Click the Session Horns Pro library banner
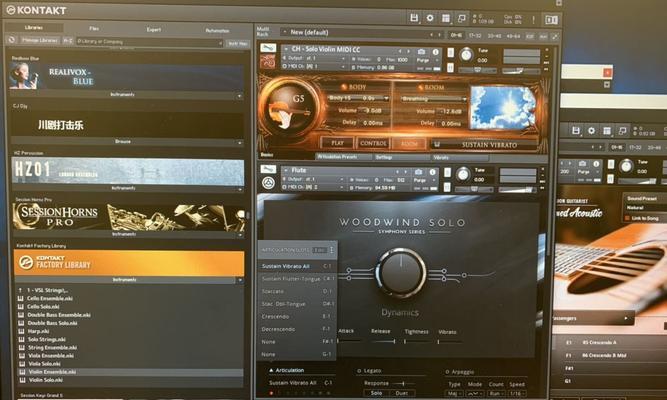This screenshot has width=667, height=400. pyautogui.click(x=129, y=217)
